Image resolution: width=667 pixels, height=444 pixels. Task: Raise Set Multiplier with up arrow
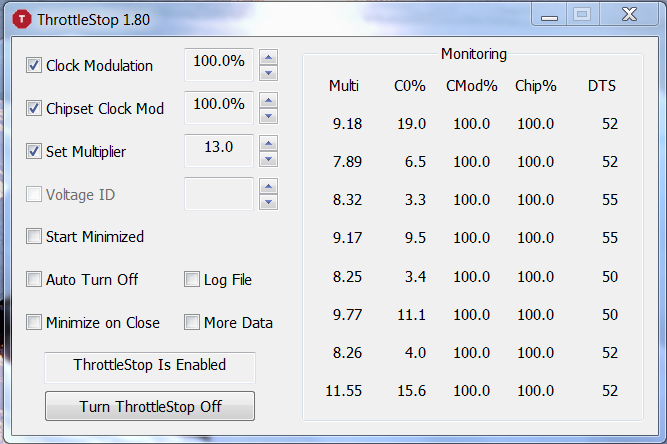(268, 143)
